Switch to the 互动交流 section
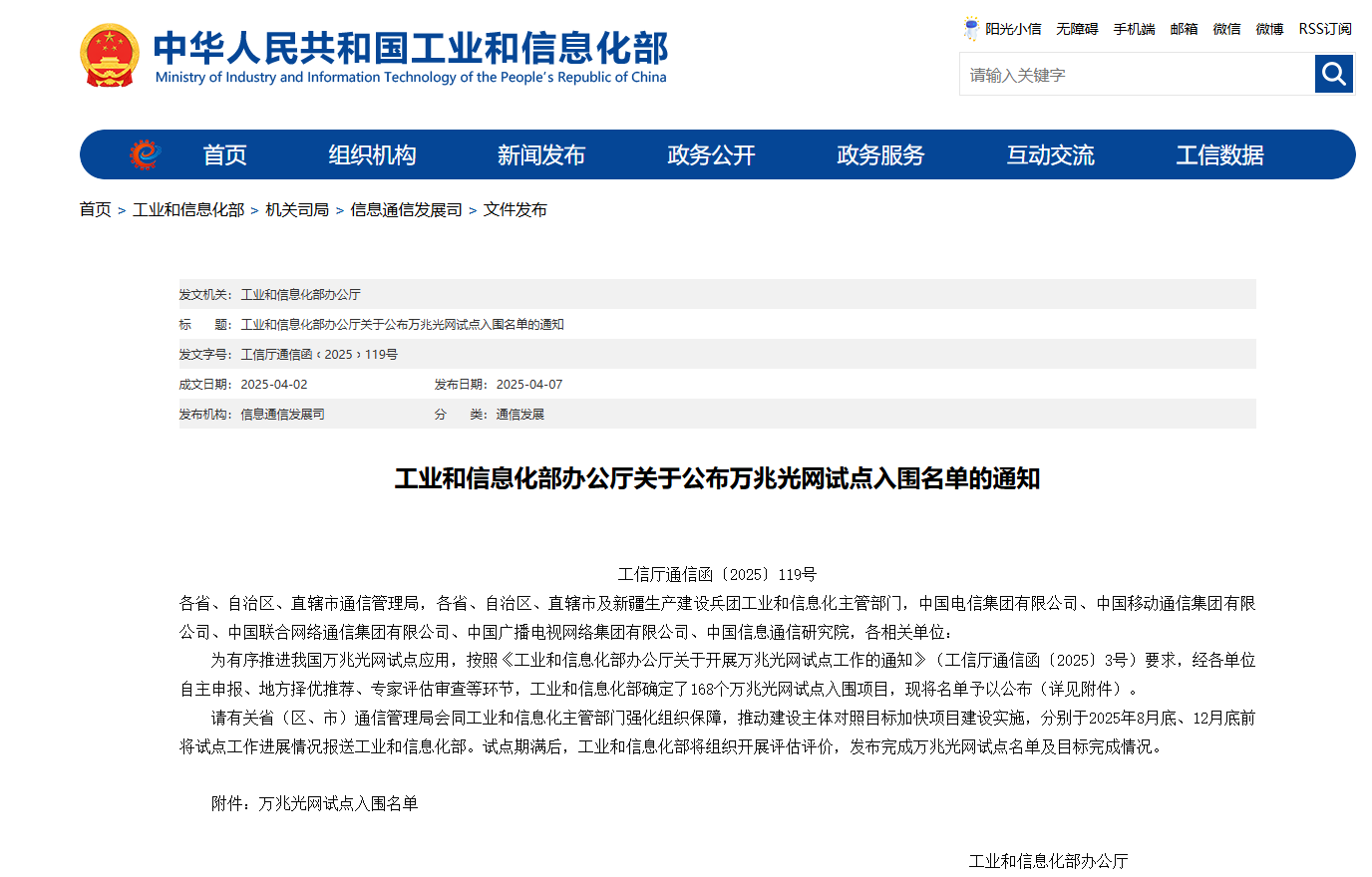Viewport: 1372px width, 877px height. 1050,155
